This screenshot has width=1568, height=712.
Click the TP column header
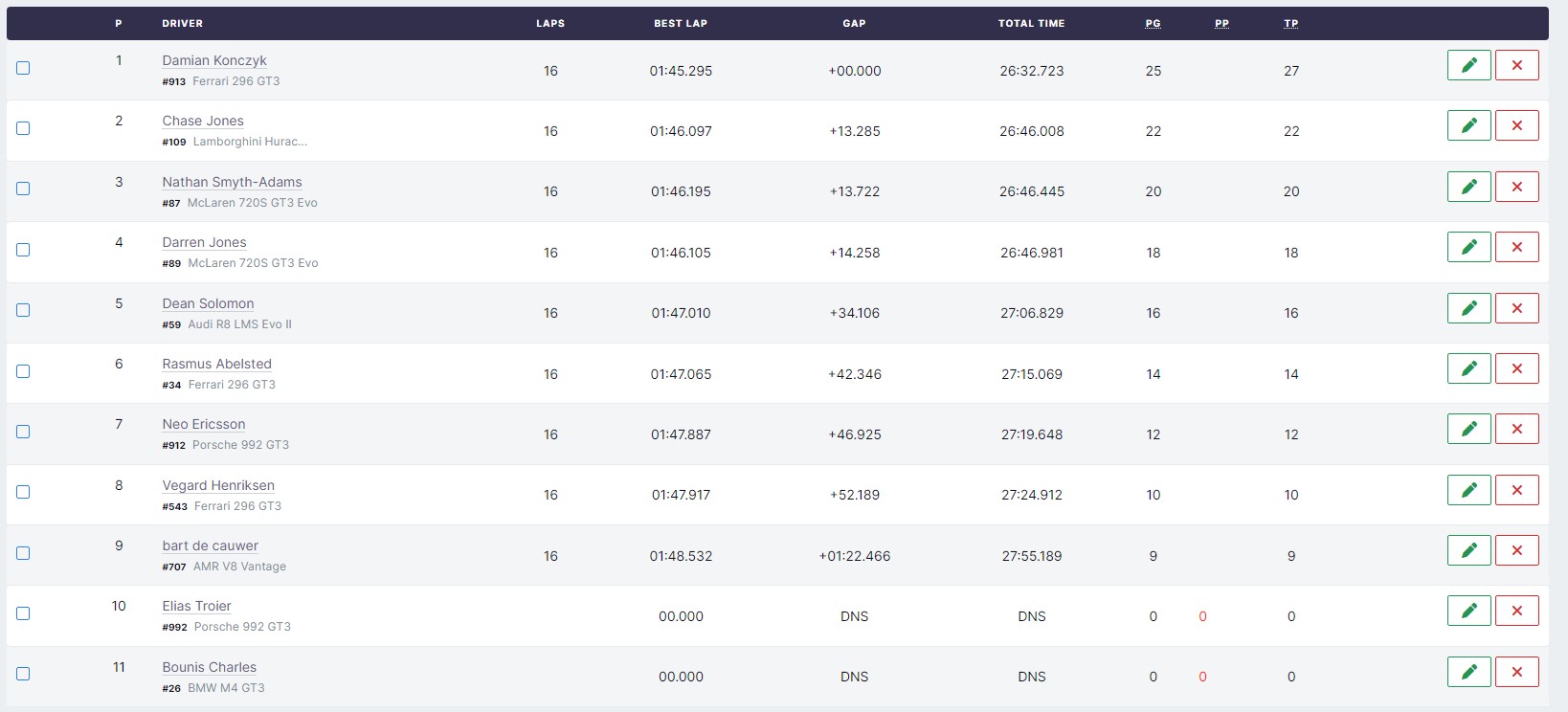tap(1291, 23)
